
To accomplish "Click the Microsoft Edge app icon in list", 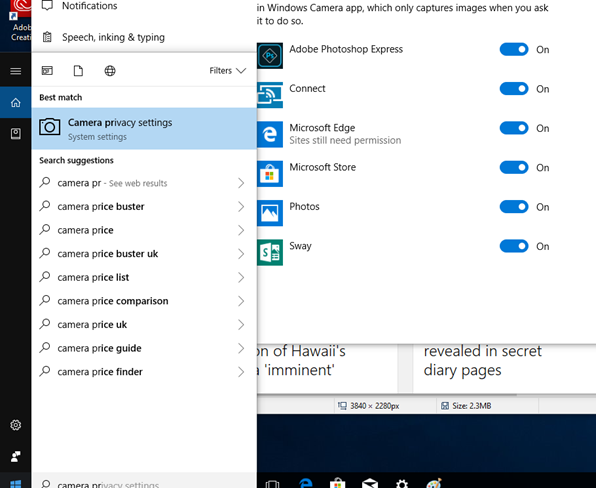I will pos(270,134).
